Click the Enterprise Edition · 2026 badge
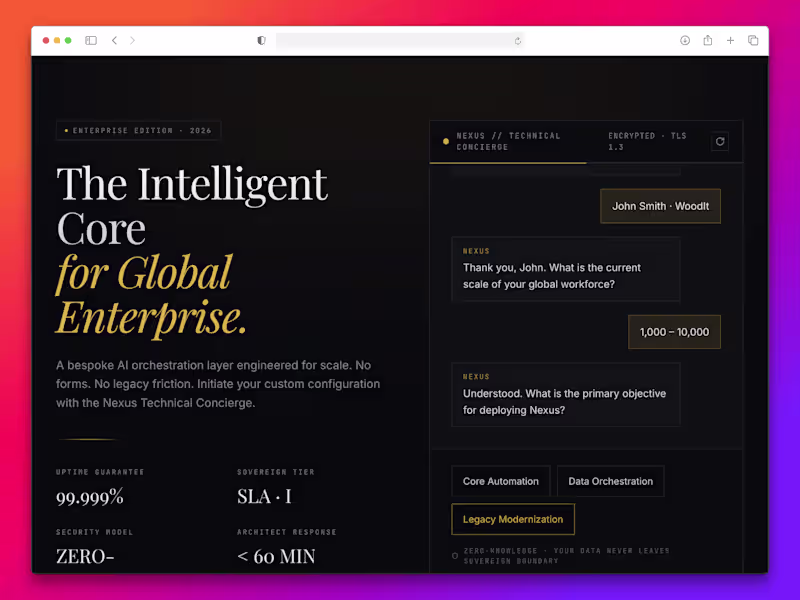The height and width of the screenshot is (600, 800). click(138, 131)
